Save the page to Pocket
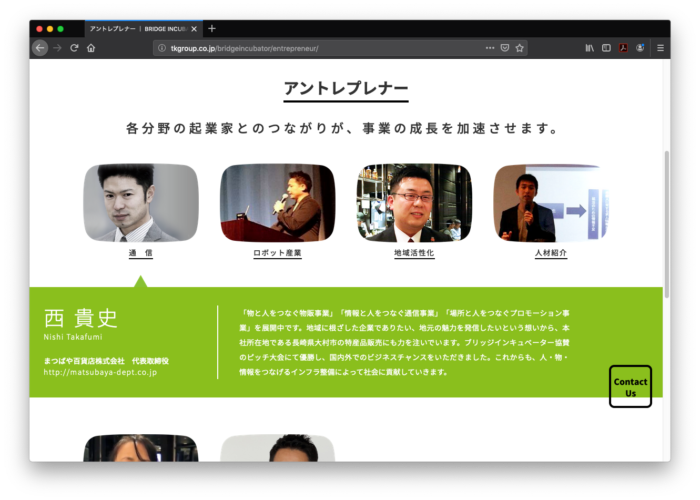 coord(505,48)
